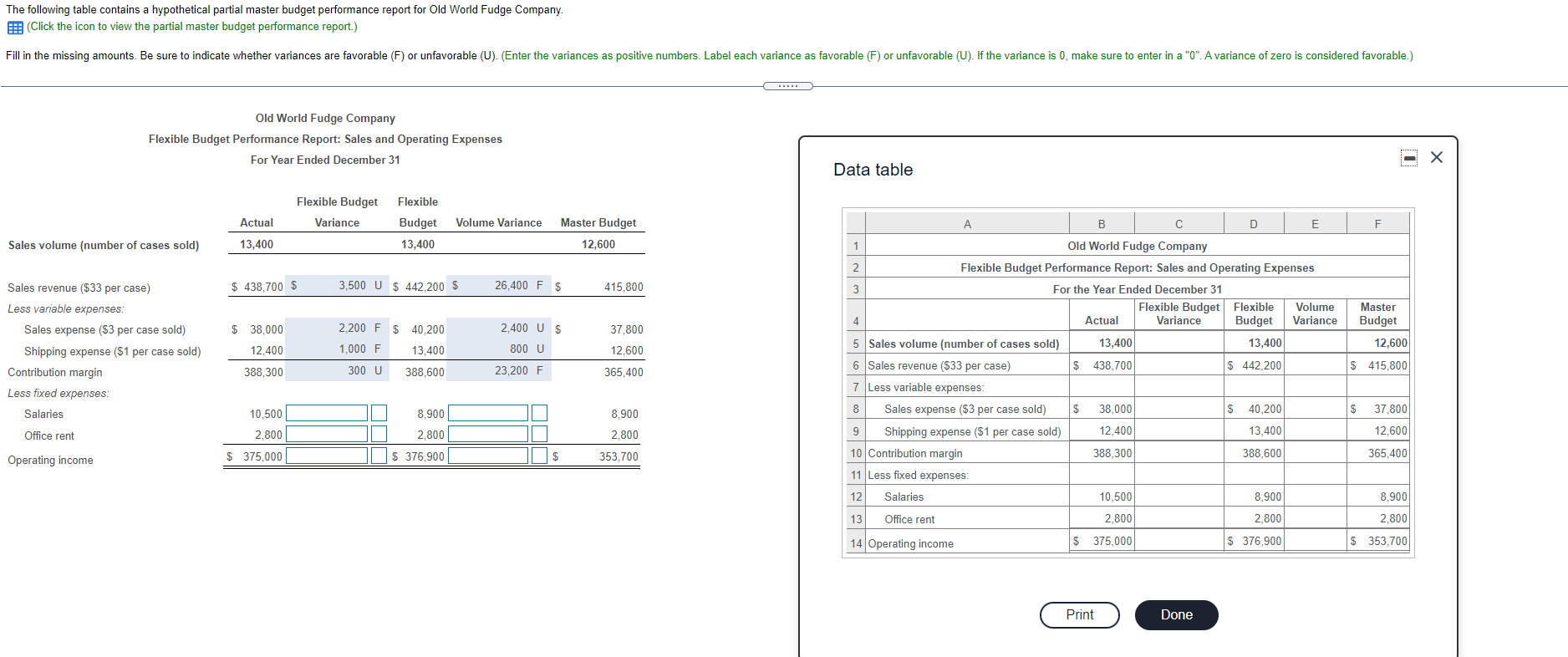Select column D header in data table
This screenshot has width=1568, height=657.
pyautogui.click(x=1253, y=223)
